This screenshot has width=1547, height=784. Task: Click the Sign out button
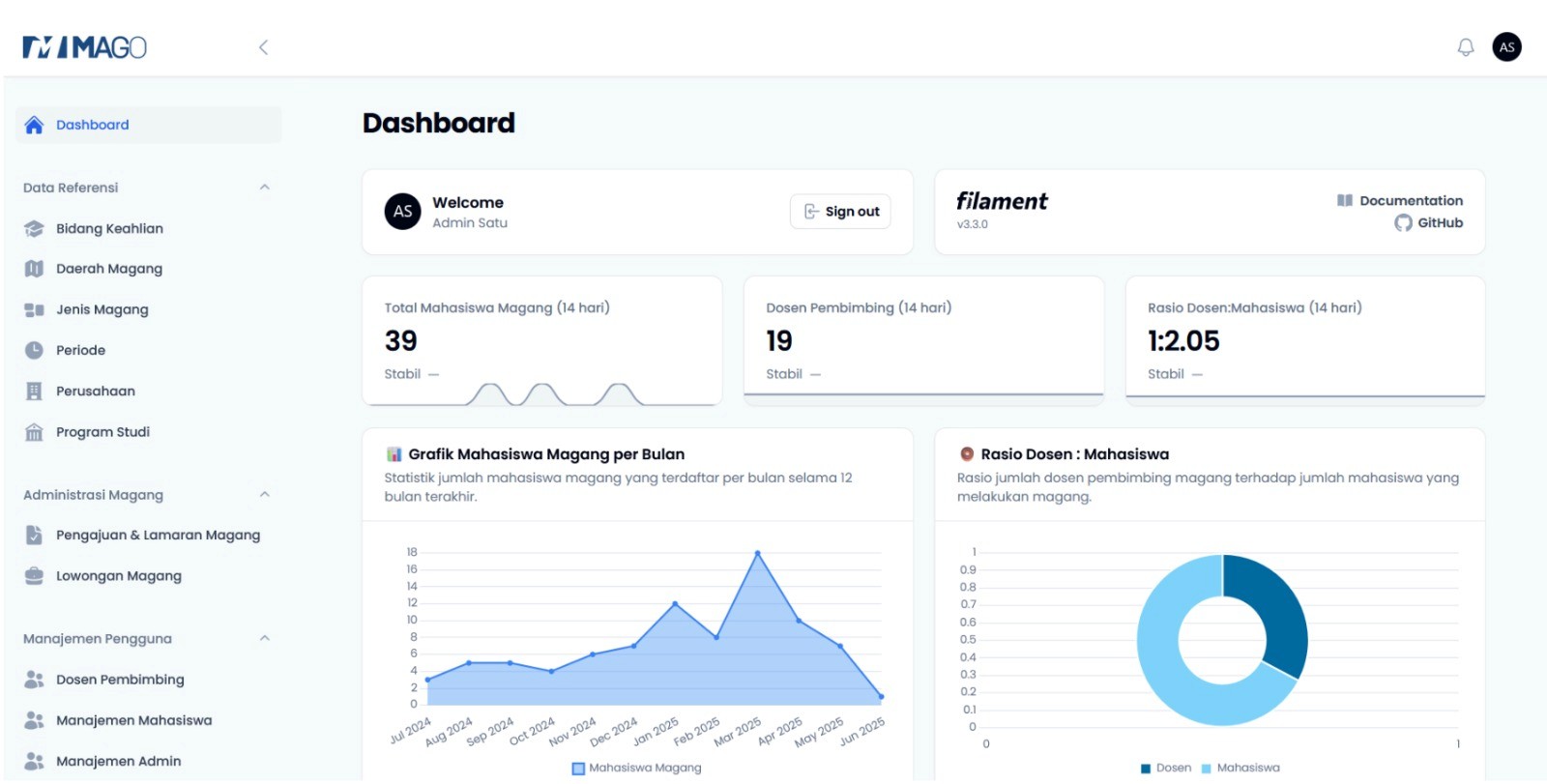coord(840,212)
